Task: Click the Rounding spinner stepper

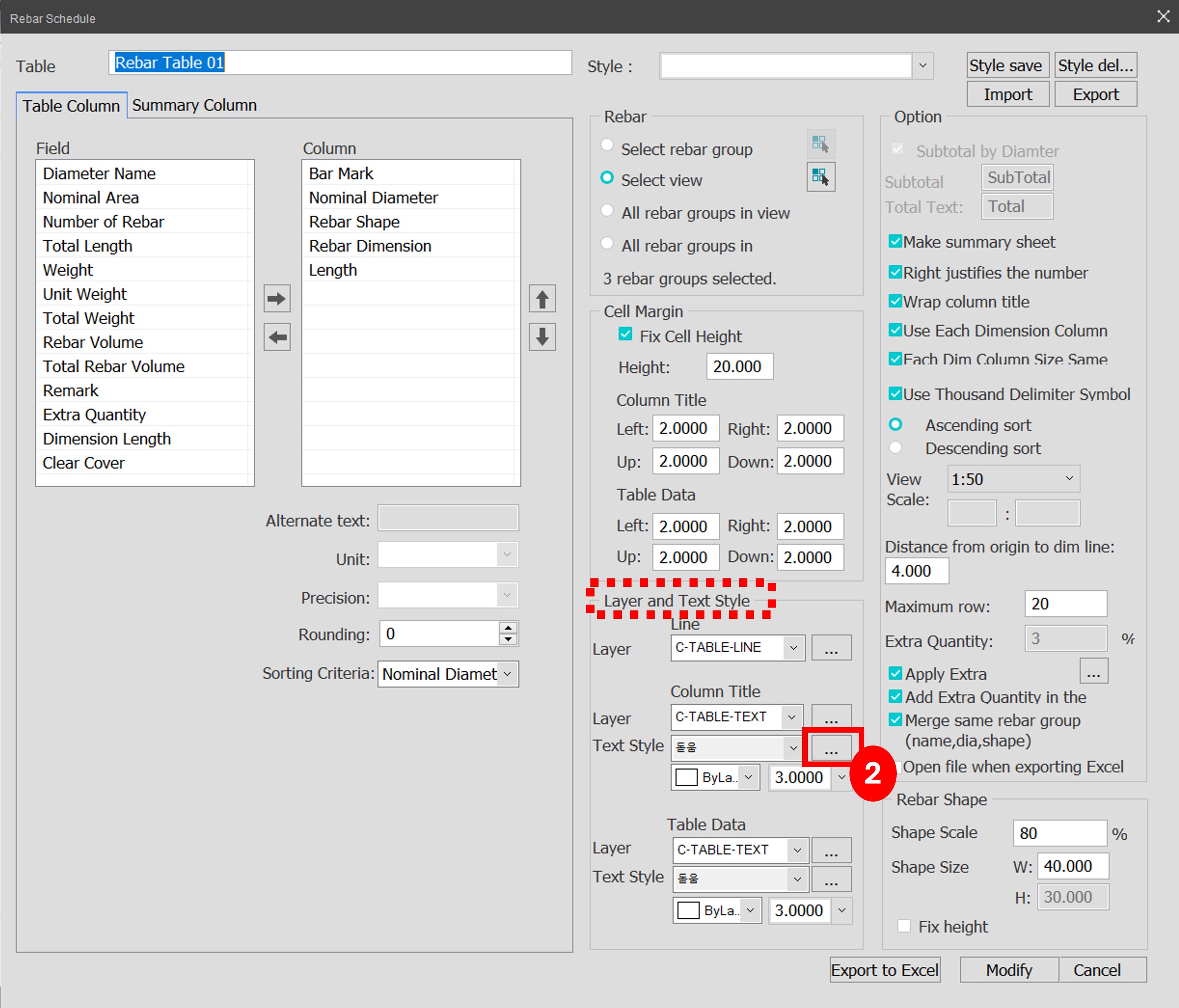Action: click(x=508, y=634)
